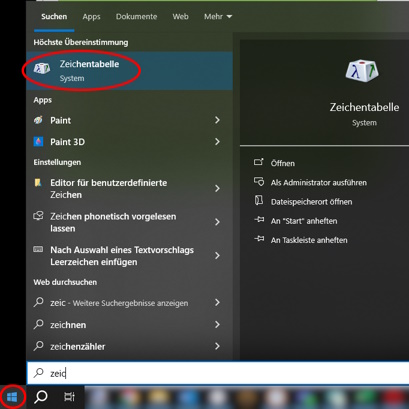Click An "Start" anheften
Image resolution: width=409 pixels, height=409 pixels.
tap(304, 221)
